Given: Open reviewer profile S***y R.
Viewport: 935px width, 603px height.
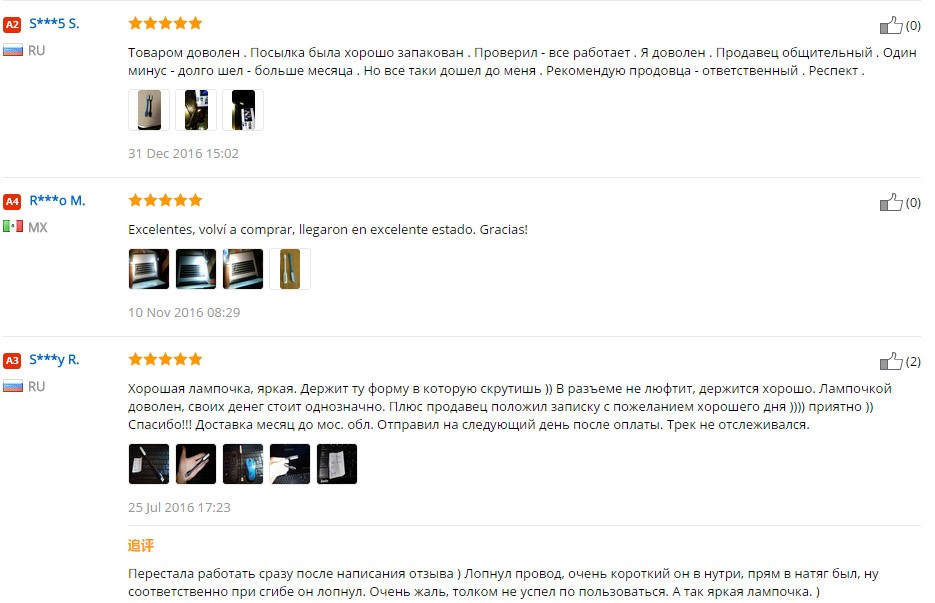Looking at the screenshot, I should [x=54, y=360].
